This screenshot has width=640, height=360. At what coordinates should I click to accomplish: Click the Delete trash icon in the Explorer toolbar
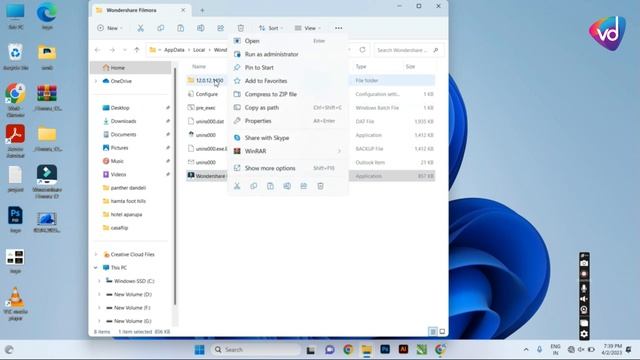pos(240,28)
